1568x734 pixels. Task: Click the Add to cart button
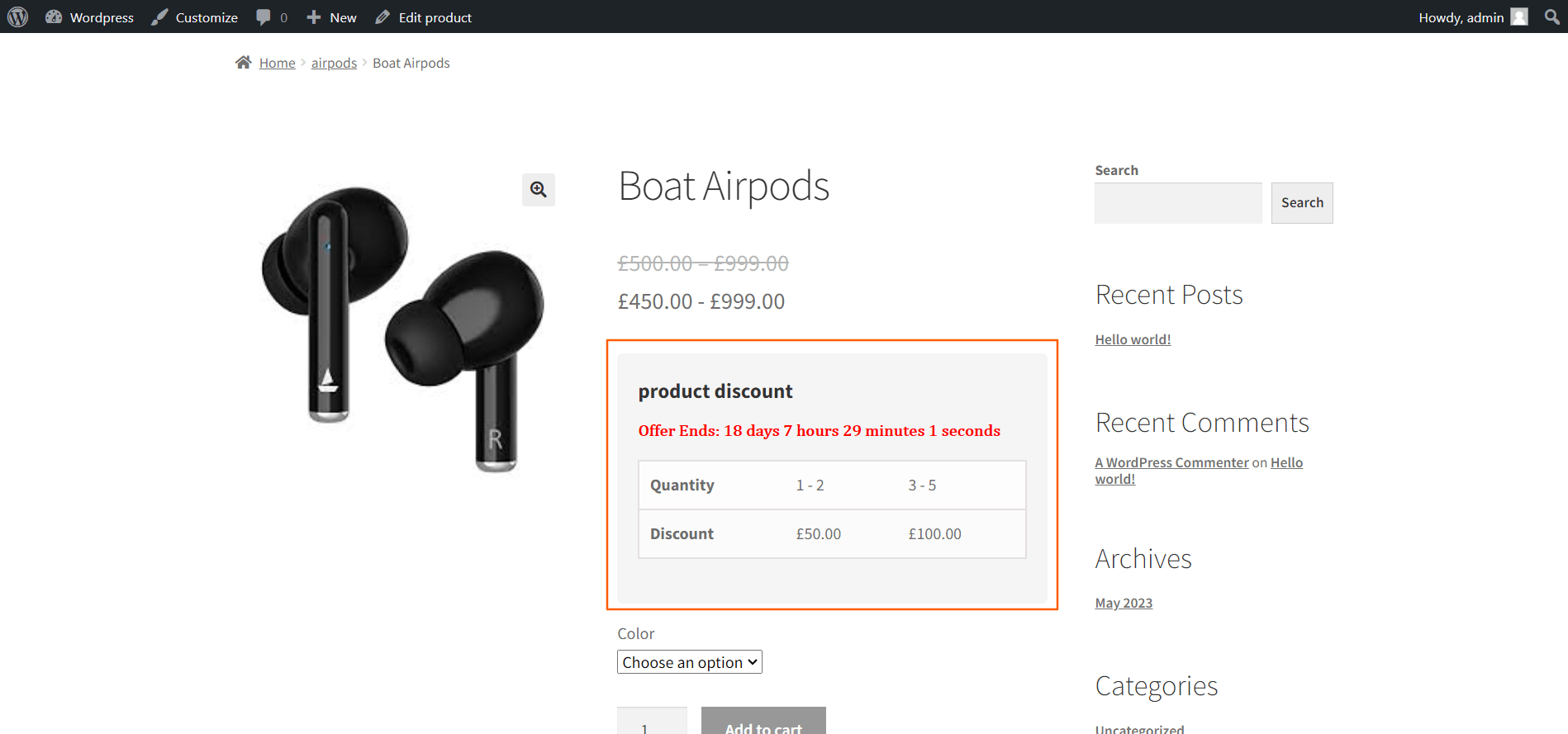(x=763, y=722)
